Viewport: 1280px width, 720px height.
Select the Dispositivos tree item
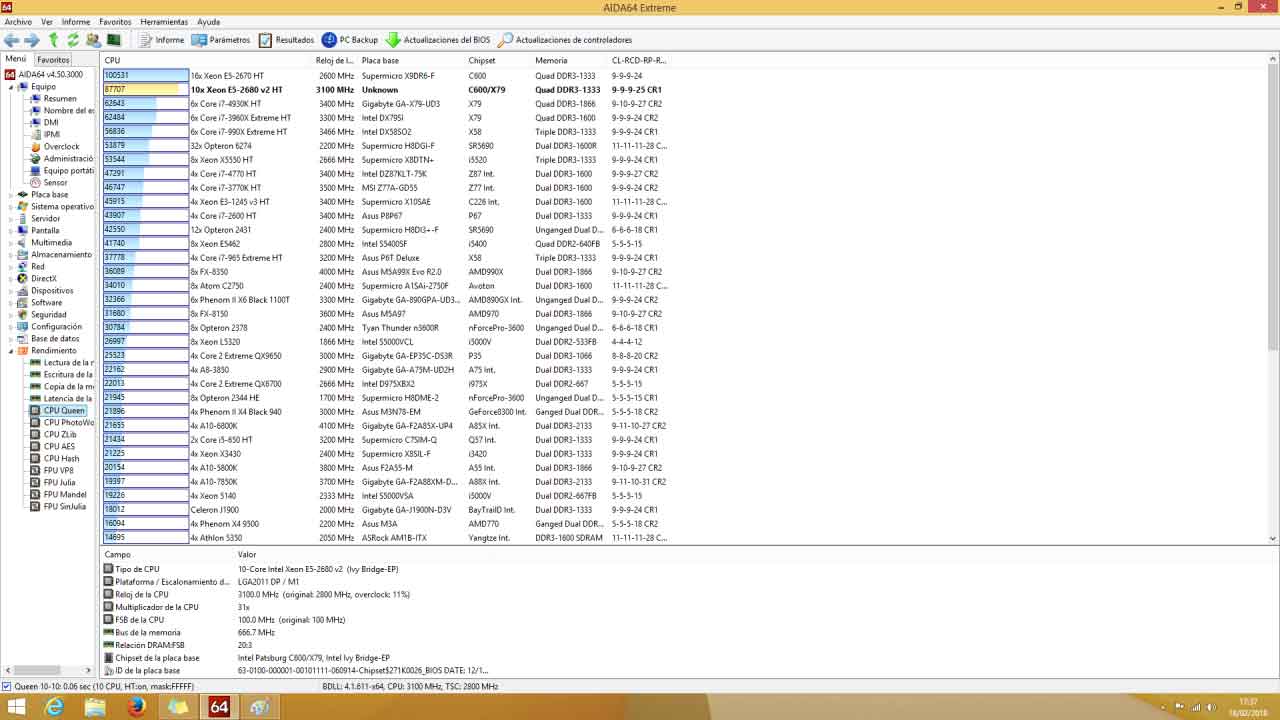pyautogui.click(x=52, y=291)
